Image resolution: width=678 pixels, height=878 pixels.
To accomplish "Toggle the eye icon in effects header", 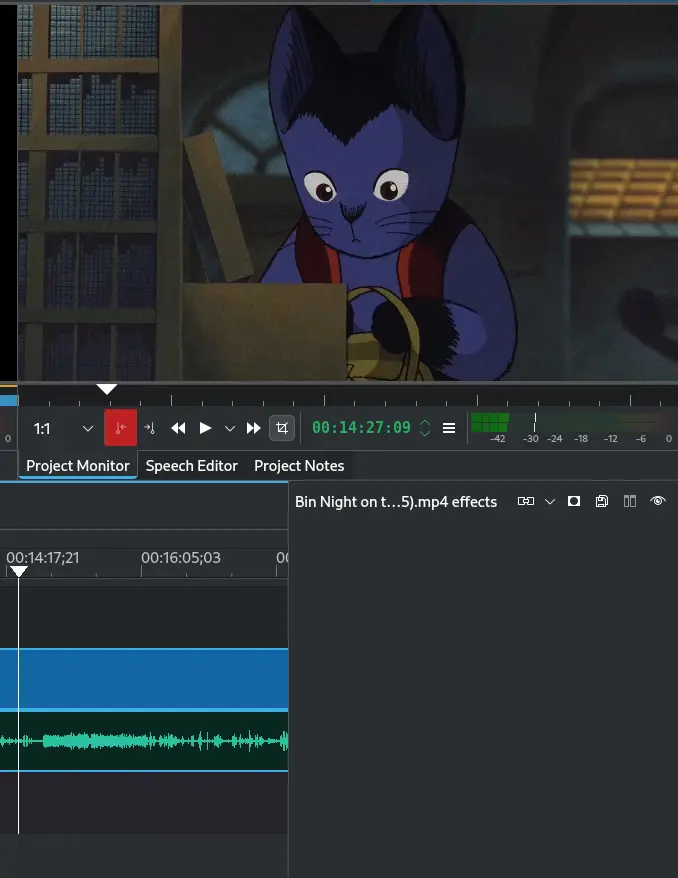I will pyautogui.click(x=658, y=501).
